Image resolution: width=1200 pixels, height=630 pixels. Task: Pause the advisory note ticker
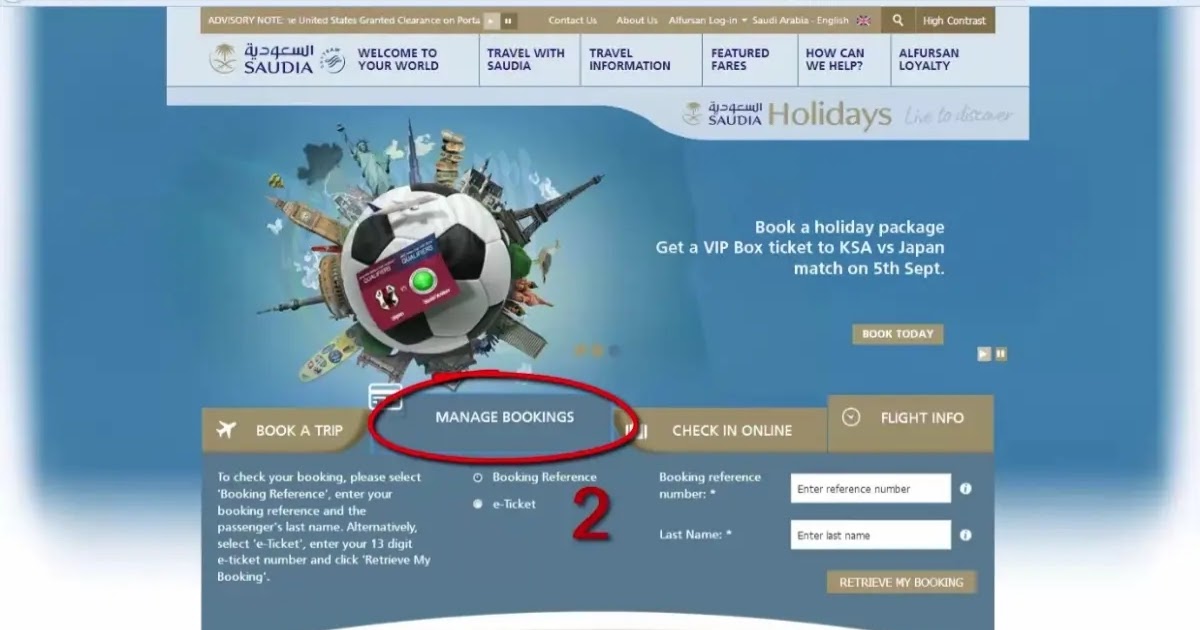509,20
